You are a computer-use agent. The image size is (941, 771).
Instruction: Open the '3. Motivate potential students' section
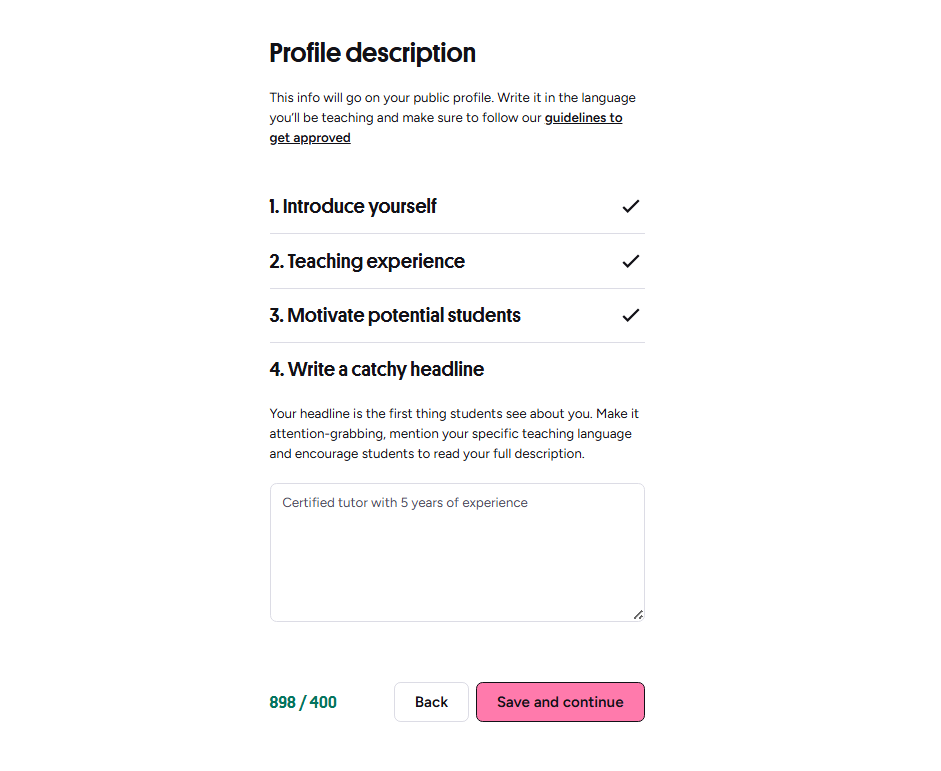(x=457, y=316)
